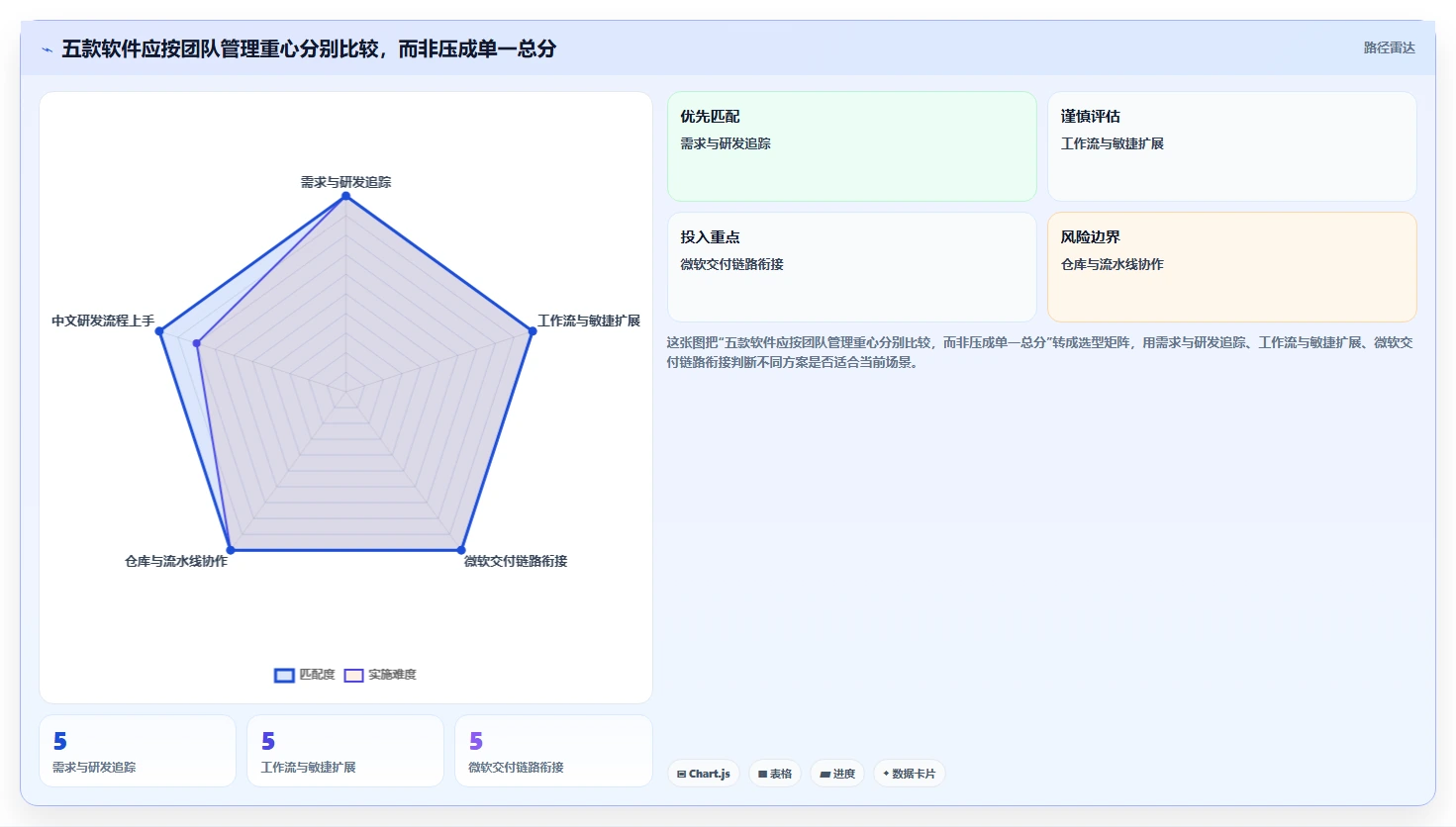Screen dimensions: 1456x827
Task: Click the radar data point at 工作流与敏捷扩展
Action: (533, 331)
